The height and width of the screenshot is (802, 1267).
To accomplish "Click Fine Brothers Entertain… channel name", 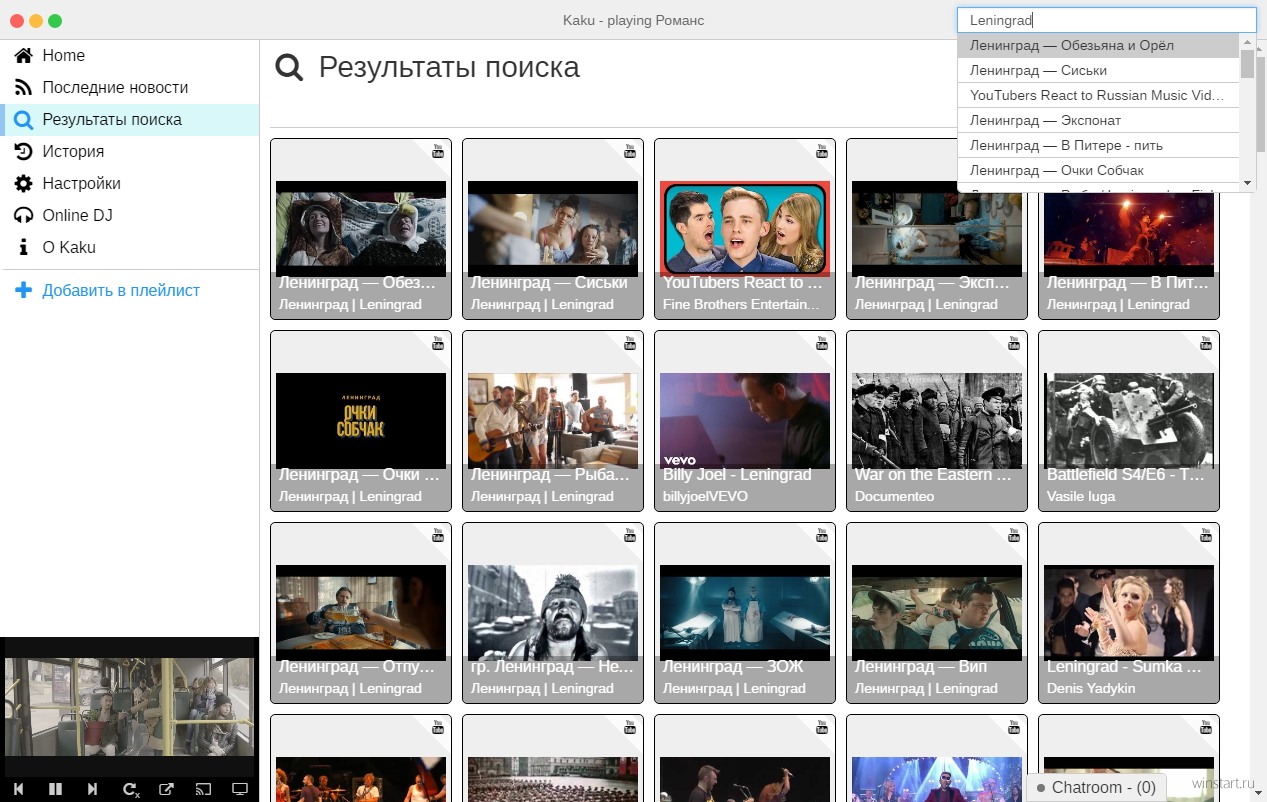I will coord(742,305).
